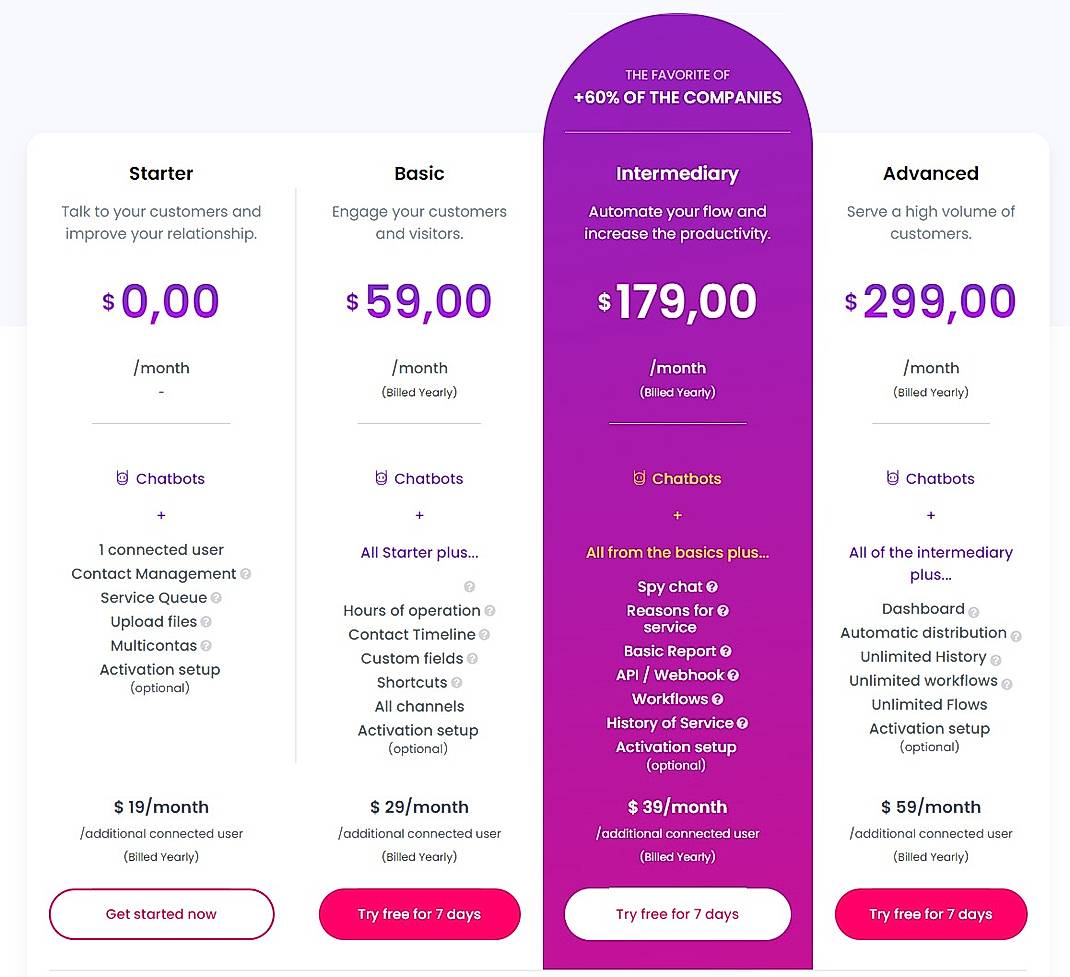
Task: Click the Chatbots icon in the Advanced column
Action: [891, 478]
